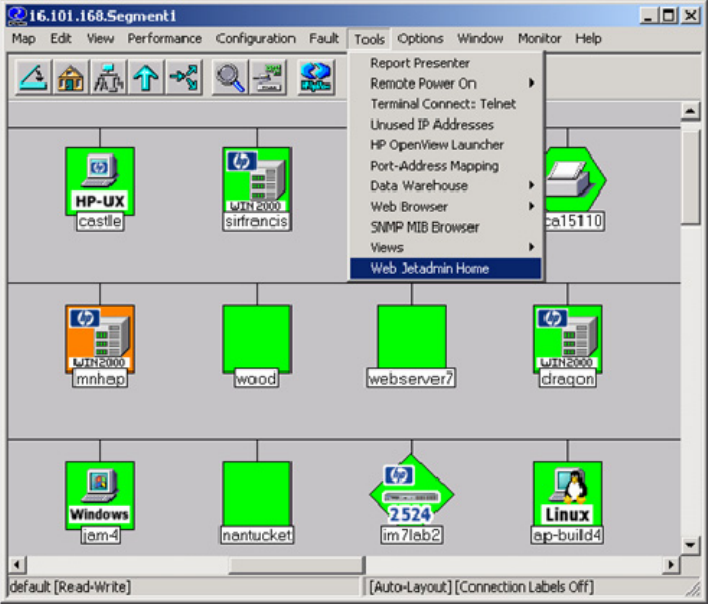The width and height of the screenshot is (708, 604).
Task: Maximize the Segment1 window
Action: tap(668, 16)
